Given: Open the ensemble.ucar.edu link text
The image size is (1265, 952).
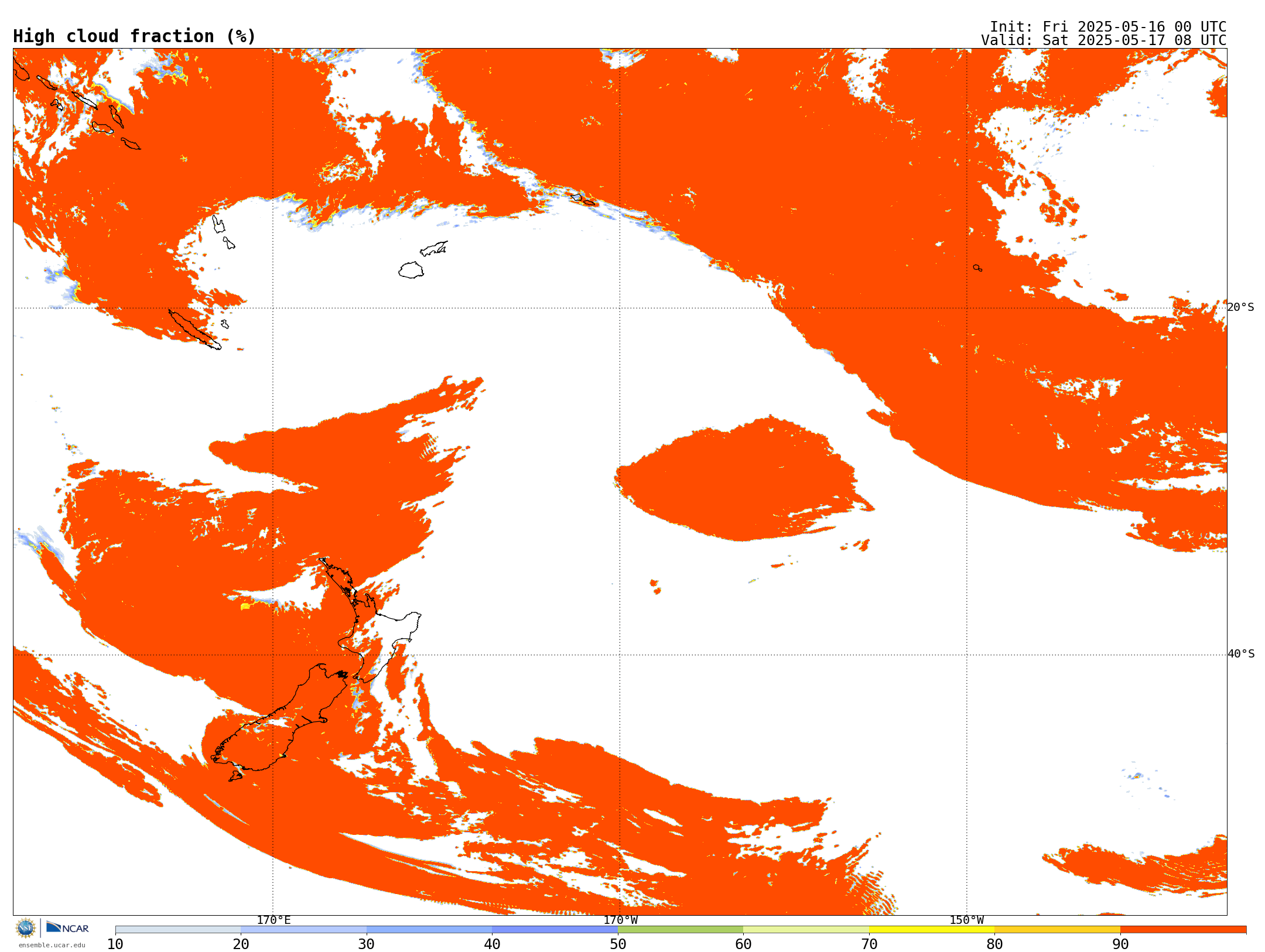Looking at the screenshot, I should coord(52,945).
